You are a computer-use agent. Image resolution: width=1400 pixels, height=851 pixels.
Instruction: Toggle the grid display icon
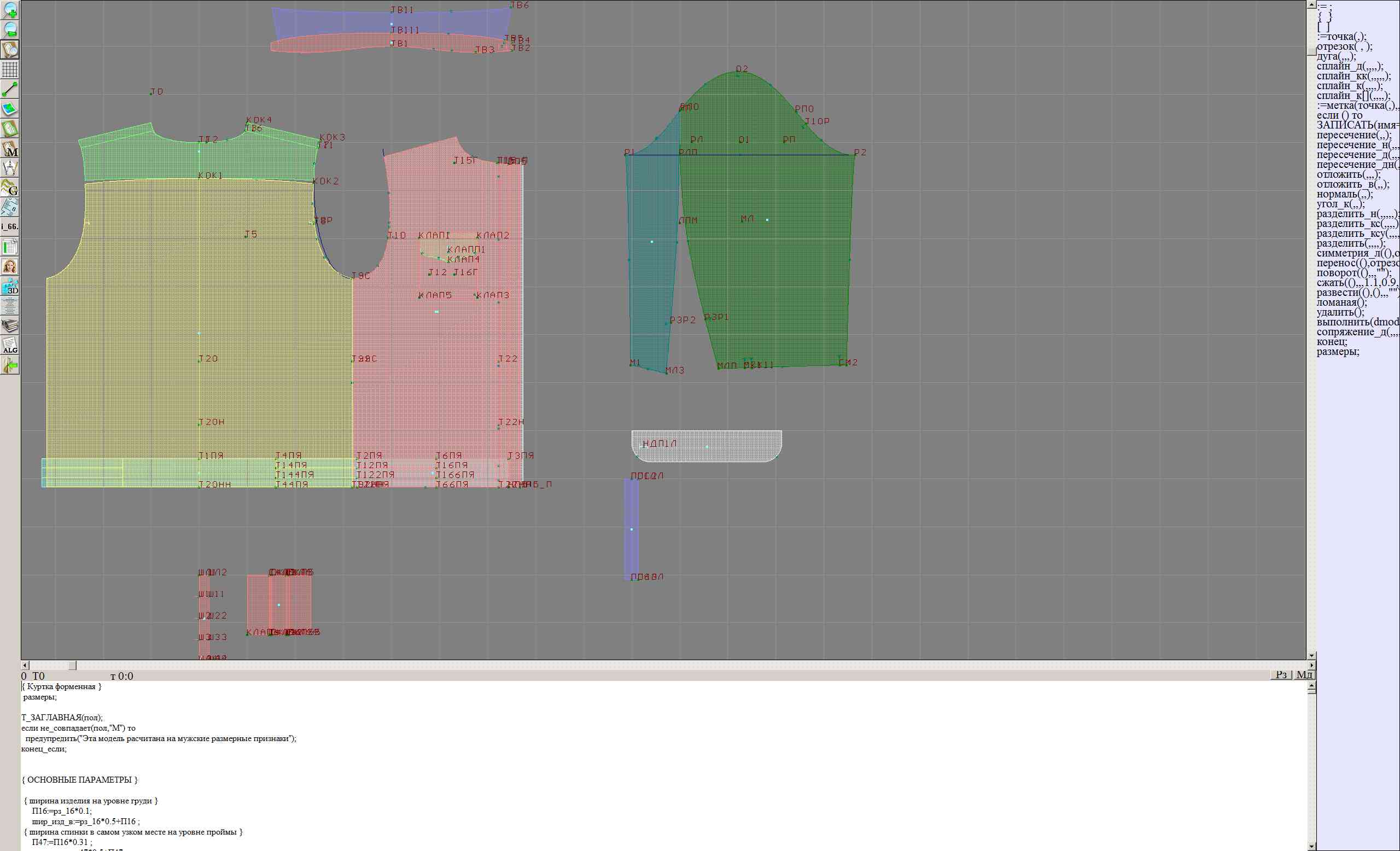point(10,69)
